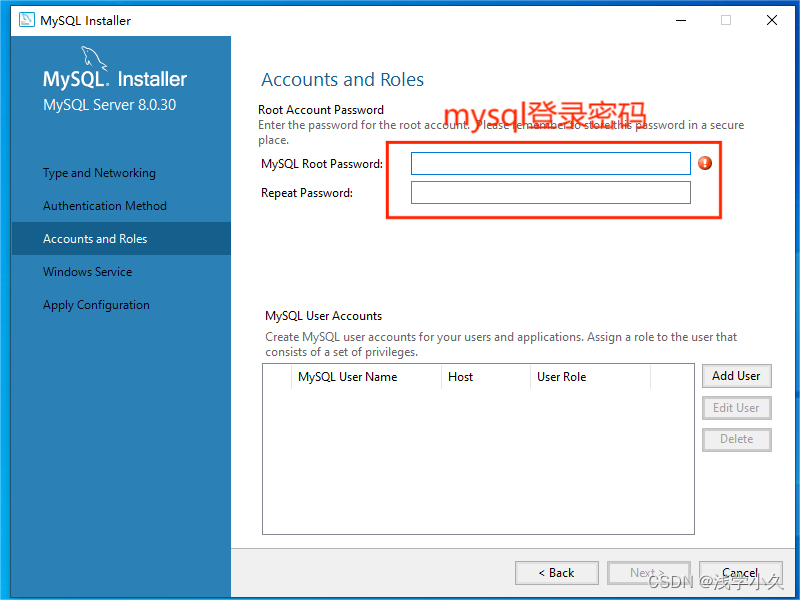Click the Root Account Password label
This screenshot has height=600, width=800.
[321, 110]
